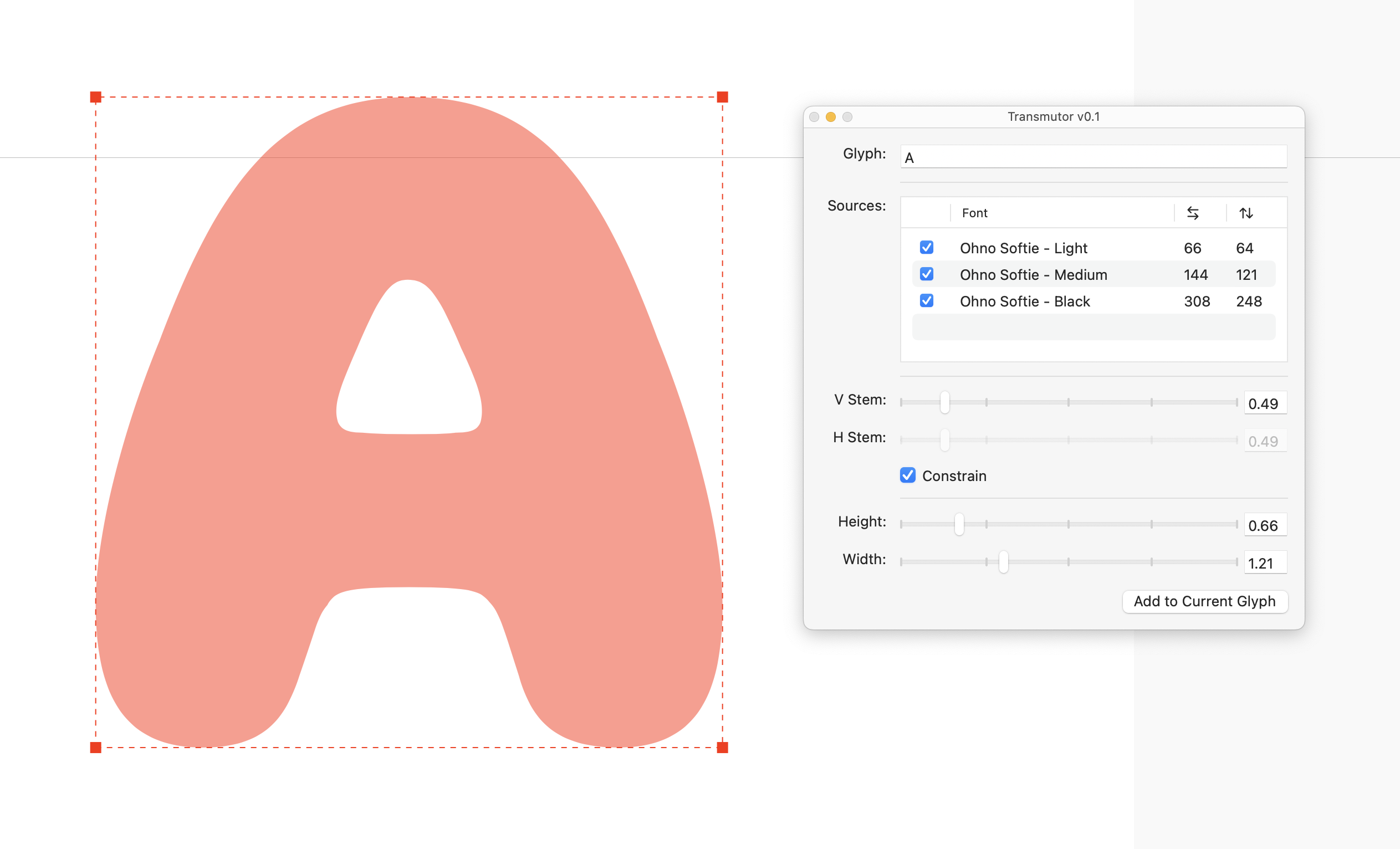Minimize the Transmutor window with yellow button

tap(830, 117)
